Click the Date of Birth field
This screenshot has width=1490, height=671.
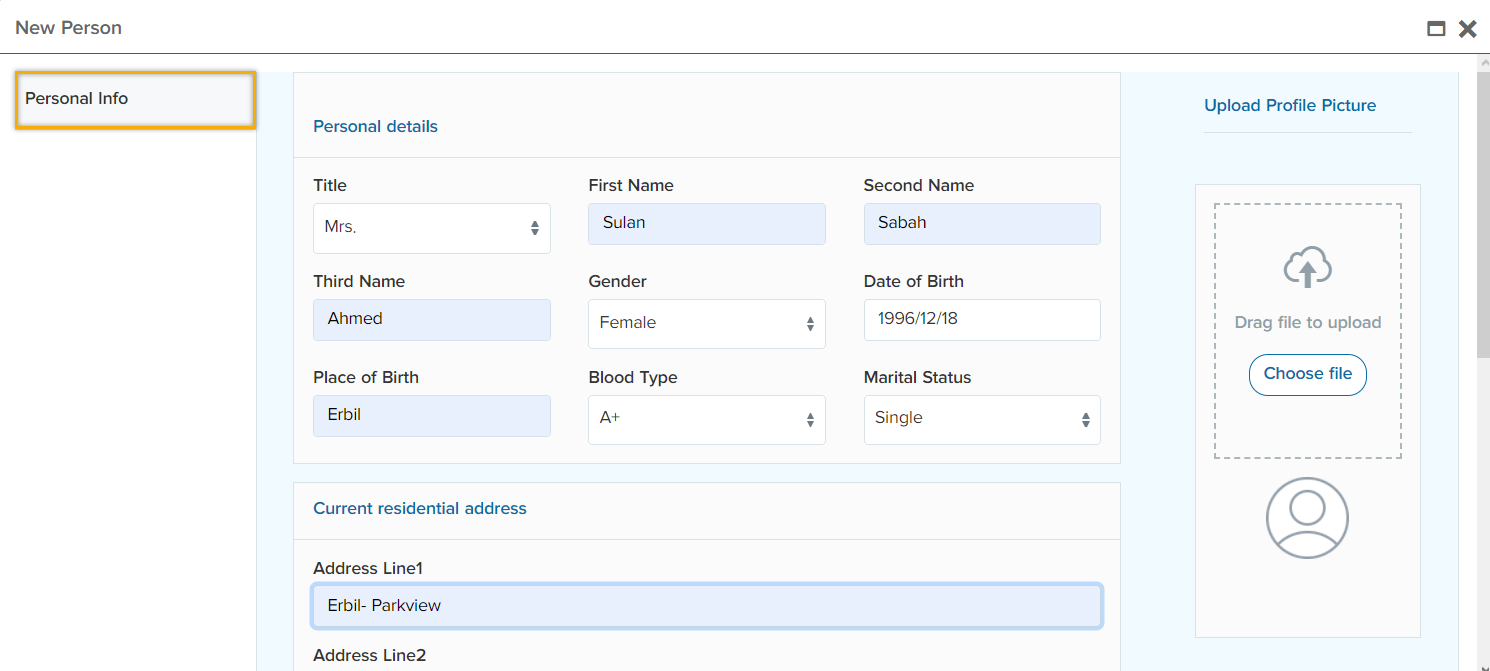point(981,320)
